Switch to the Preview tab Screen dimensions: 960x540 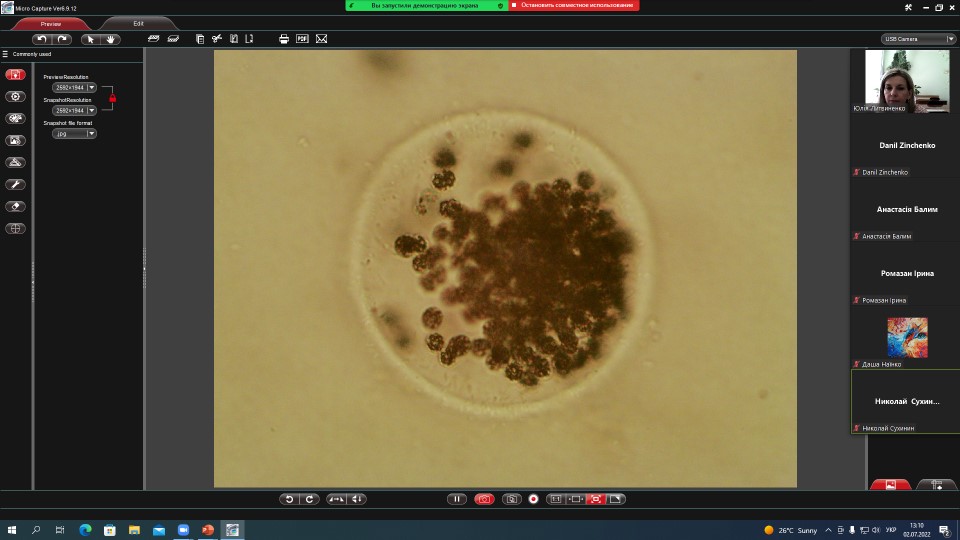[x=51, y=24]
